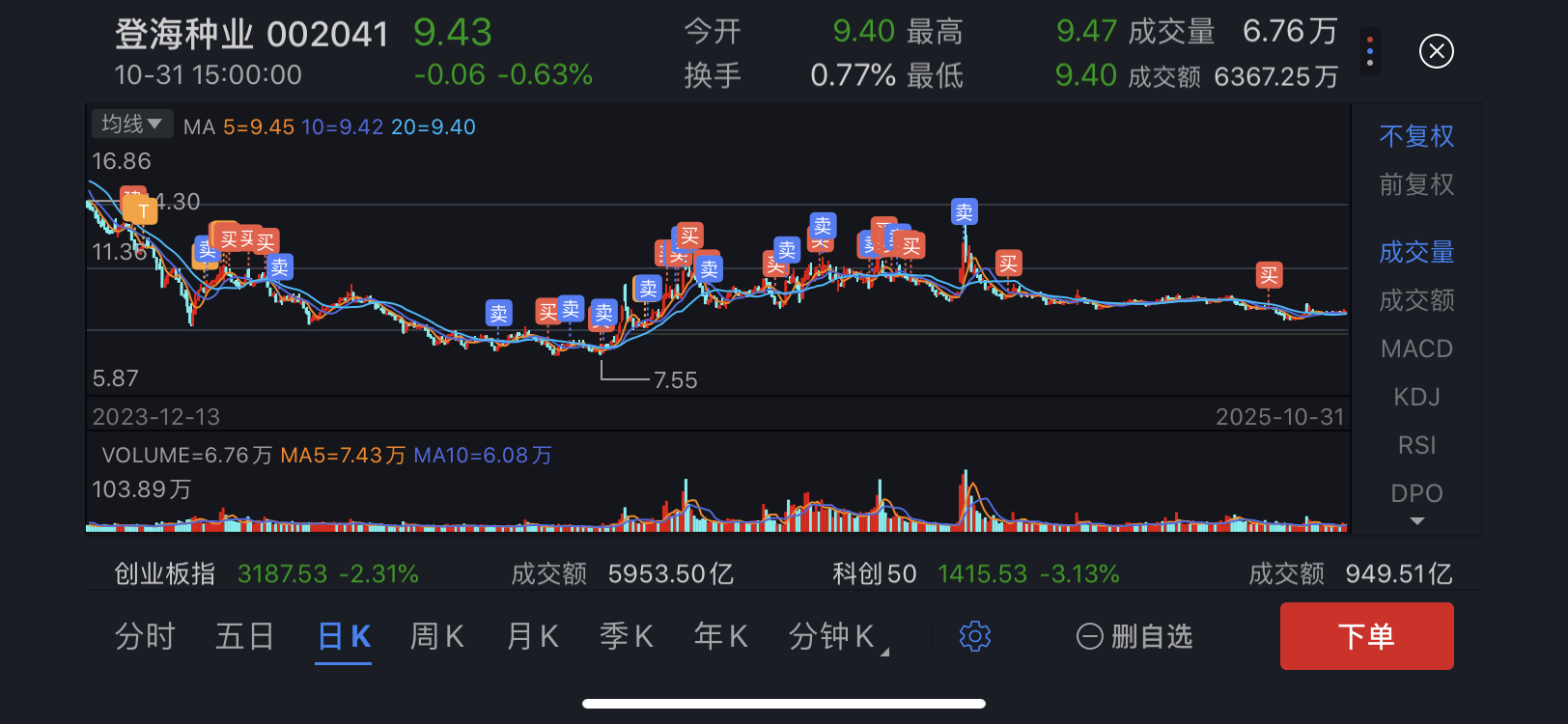Image resolution: width=1568 pixels, height=724 pixels.
Task: Select the 季K tab
Action: pyautogui.click(x=627, y=636)
